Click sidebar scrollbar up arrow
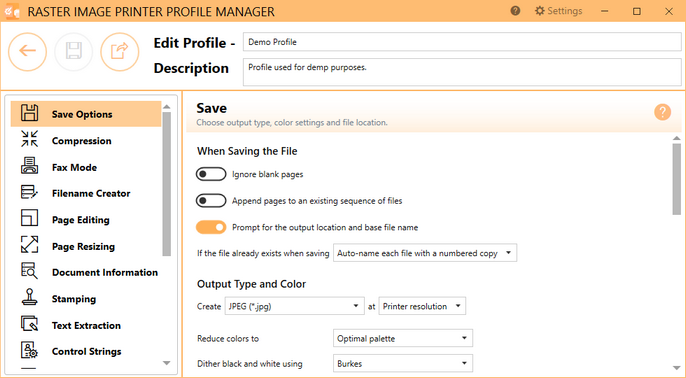Viewport: 686px width, 378px height. (x=166, y=107)
